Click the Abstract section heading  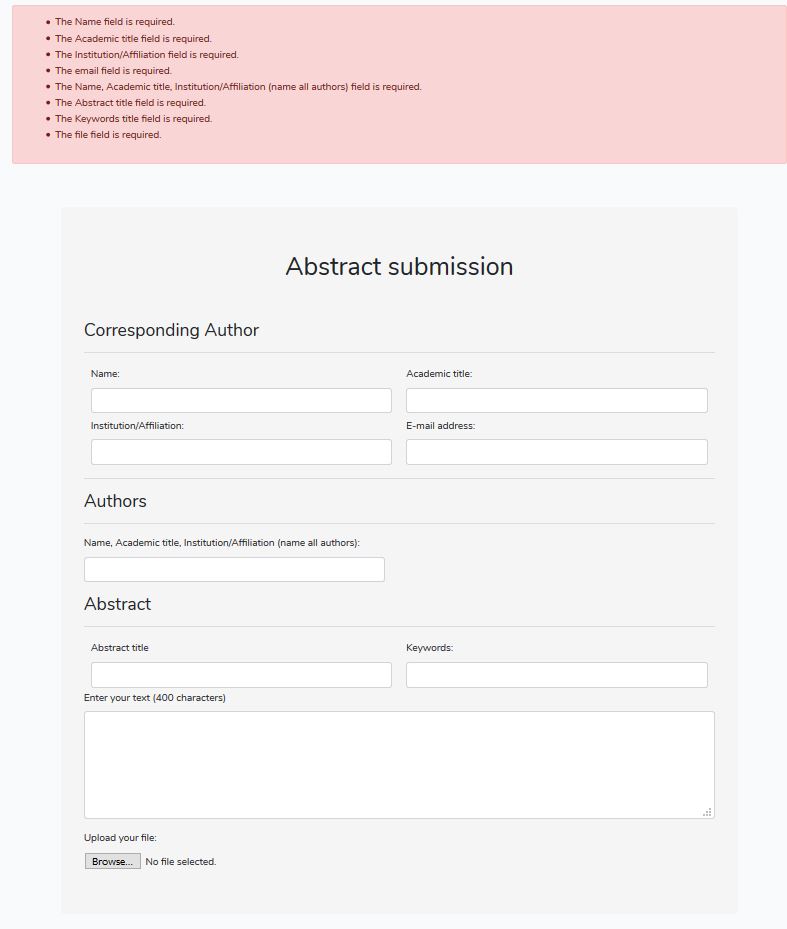click(x=118, y=604)
